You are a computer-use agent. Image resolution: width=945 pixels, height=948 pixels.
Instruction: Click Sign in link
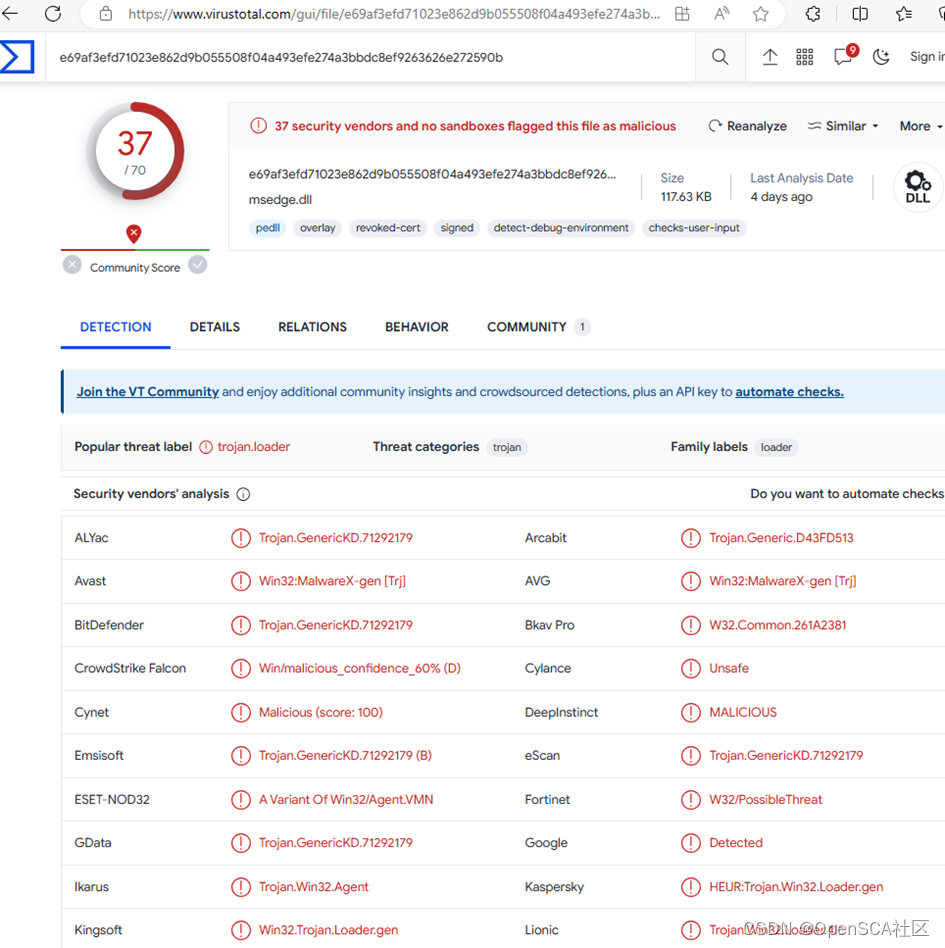[x=927, y=56]
